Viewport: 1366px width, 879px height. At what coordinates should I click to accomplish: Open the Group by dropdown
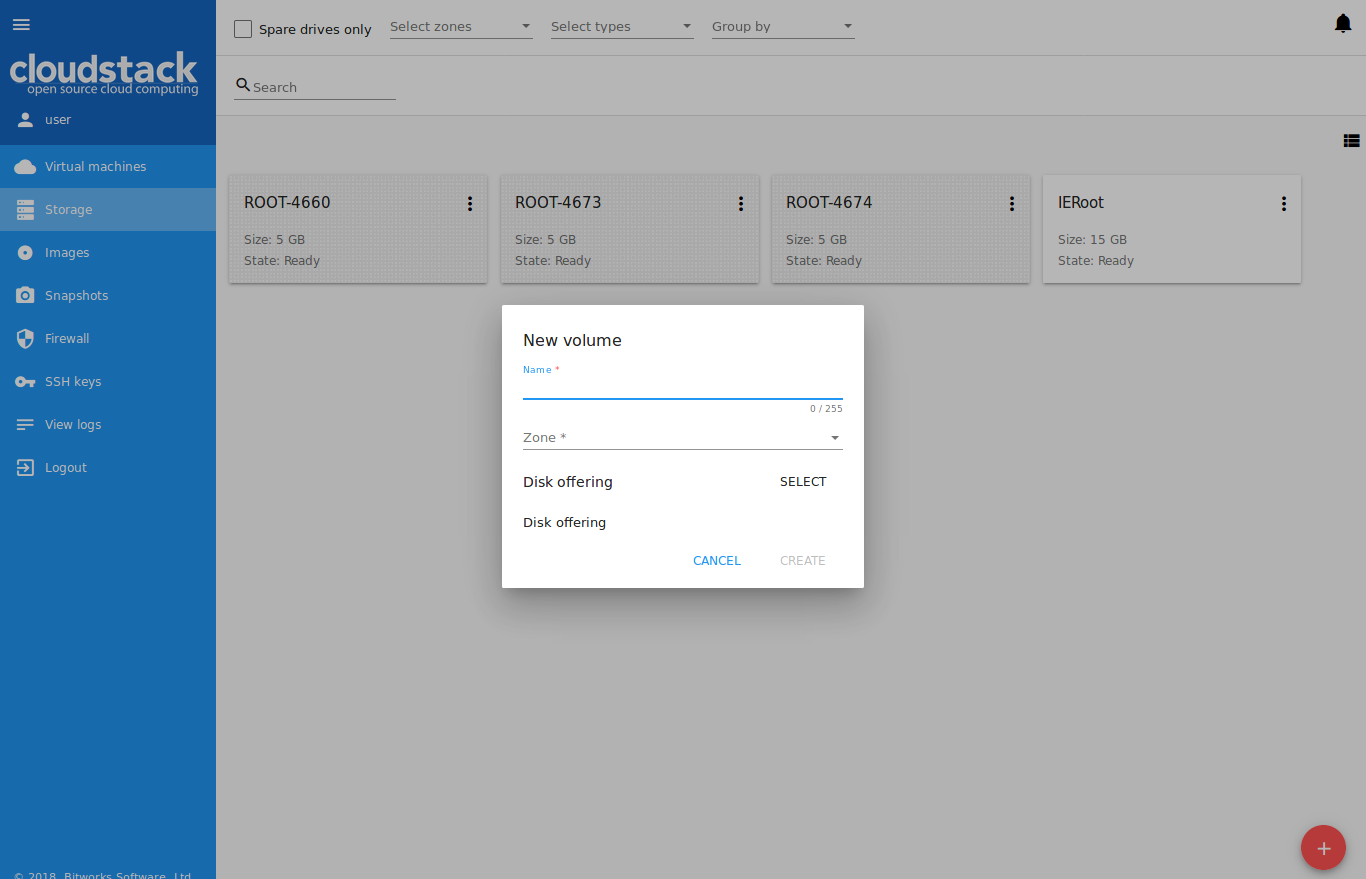click(782, 27)
